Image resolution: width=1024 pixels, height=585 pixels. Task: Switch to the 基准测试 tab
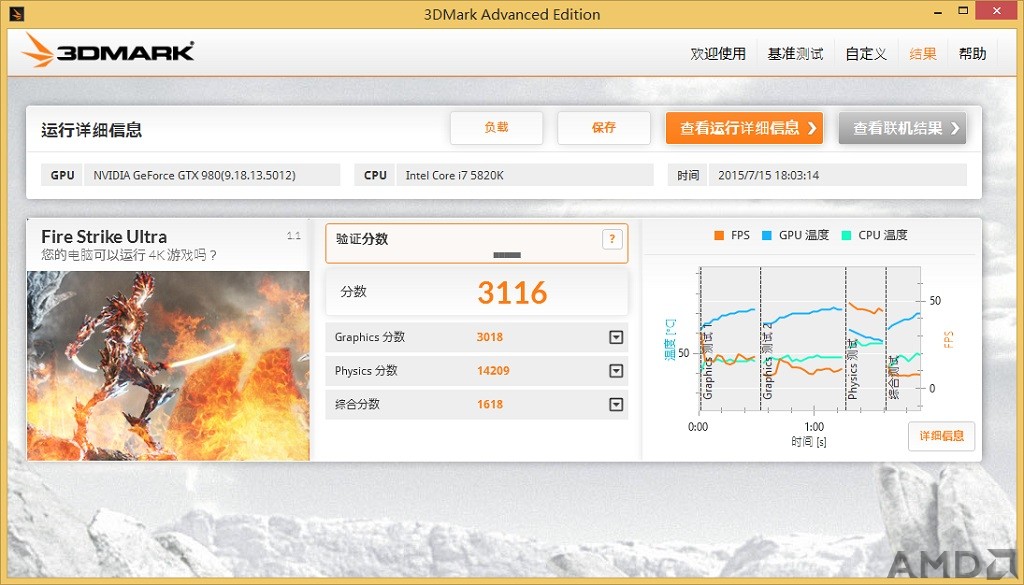tap(795, 54)
